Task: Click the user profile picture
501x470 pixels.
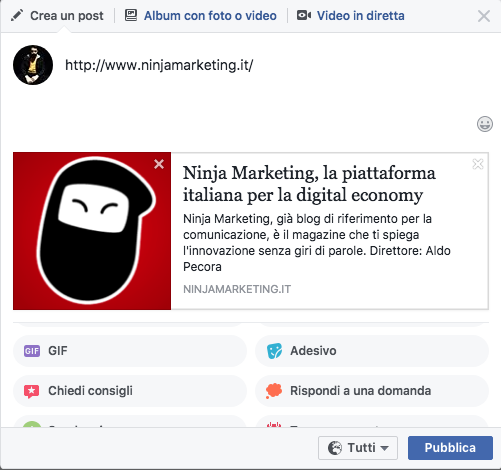Action: 33,65
